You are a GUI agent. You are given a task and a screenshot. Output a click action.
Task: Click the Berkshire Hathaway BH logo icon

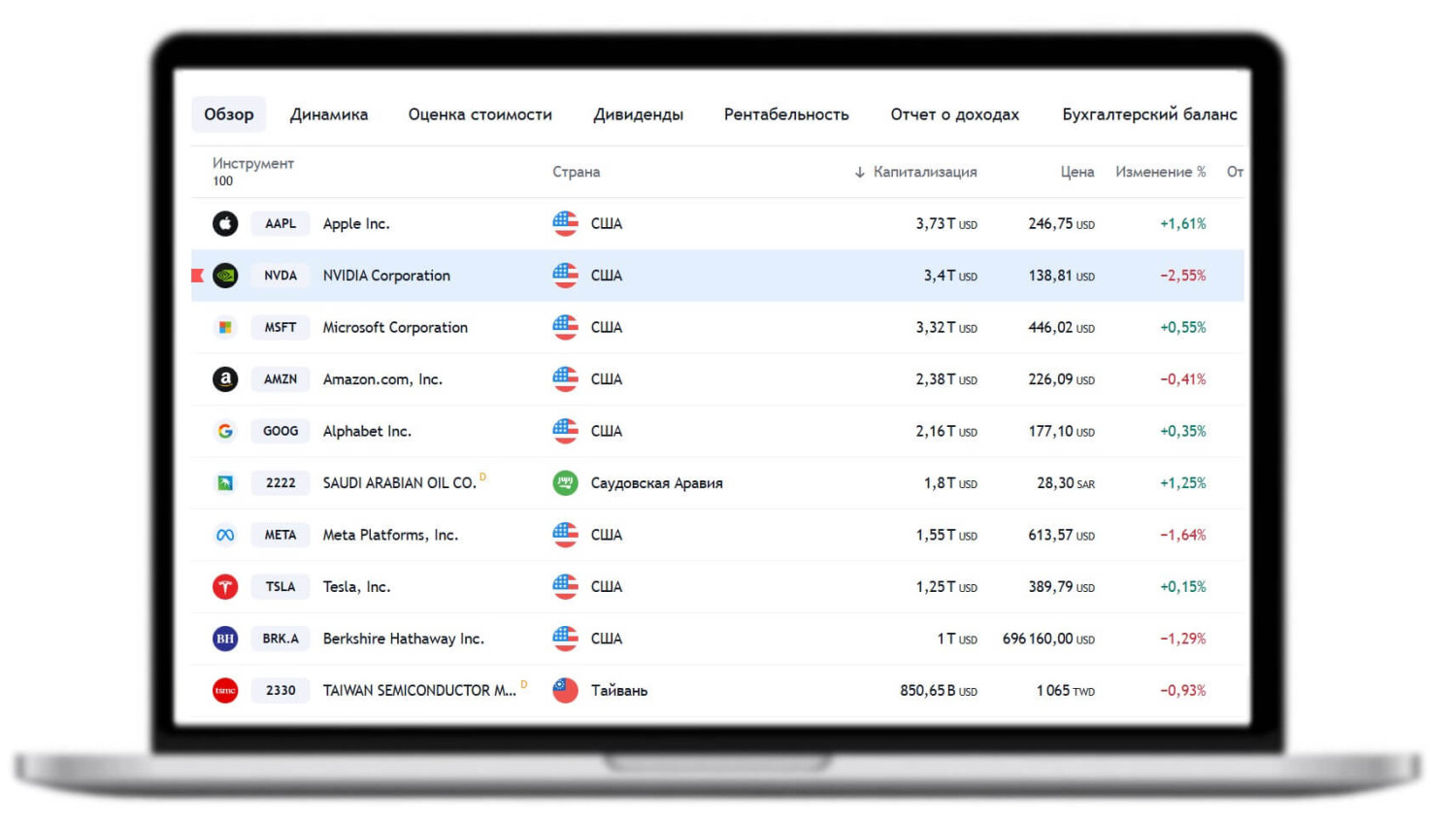pyautogui.click(x=225, y=639)
